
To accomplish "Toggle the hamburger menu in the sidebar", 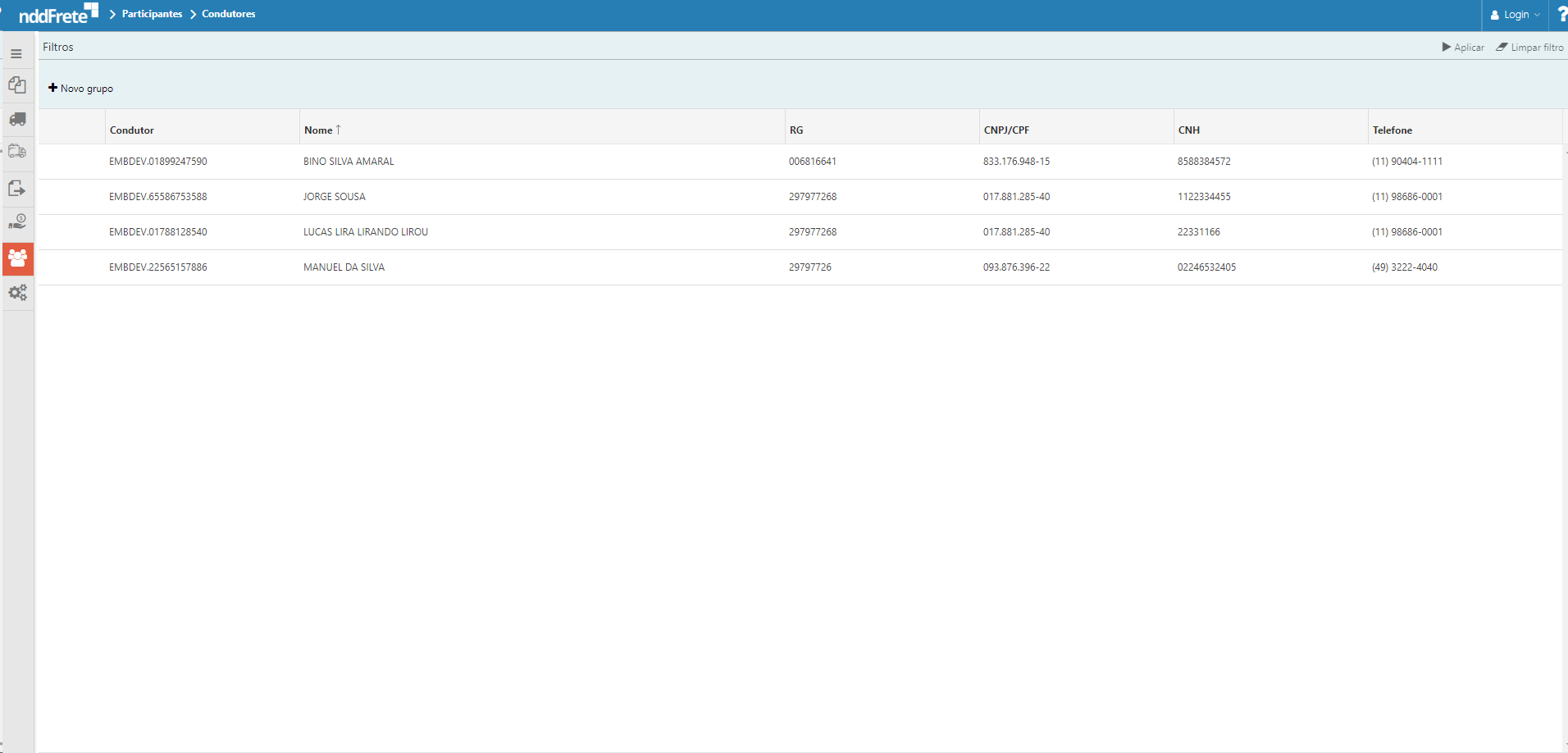I will [16, 54].
